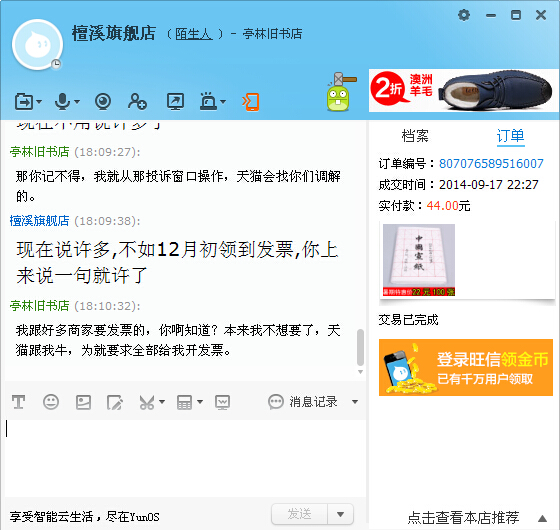This screenshot has height=530, width=560.
Task: Click the 中国宣纸 product thumbnail
Action: (419, 260)
